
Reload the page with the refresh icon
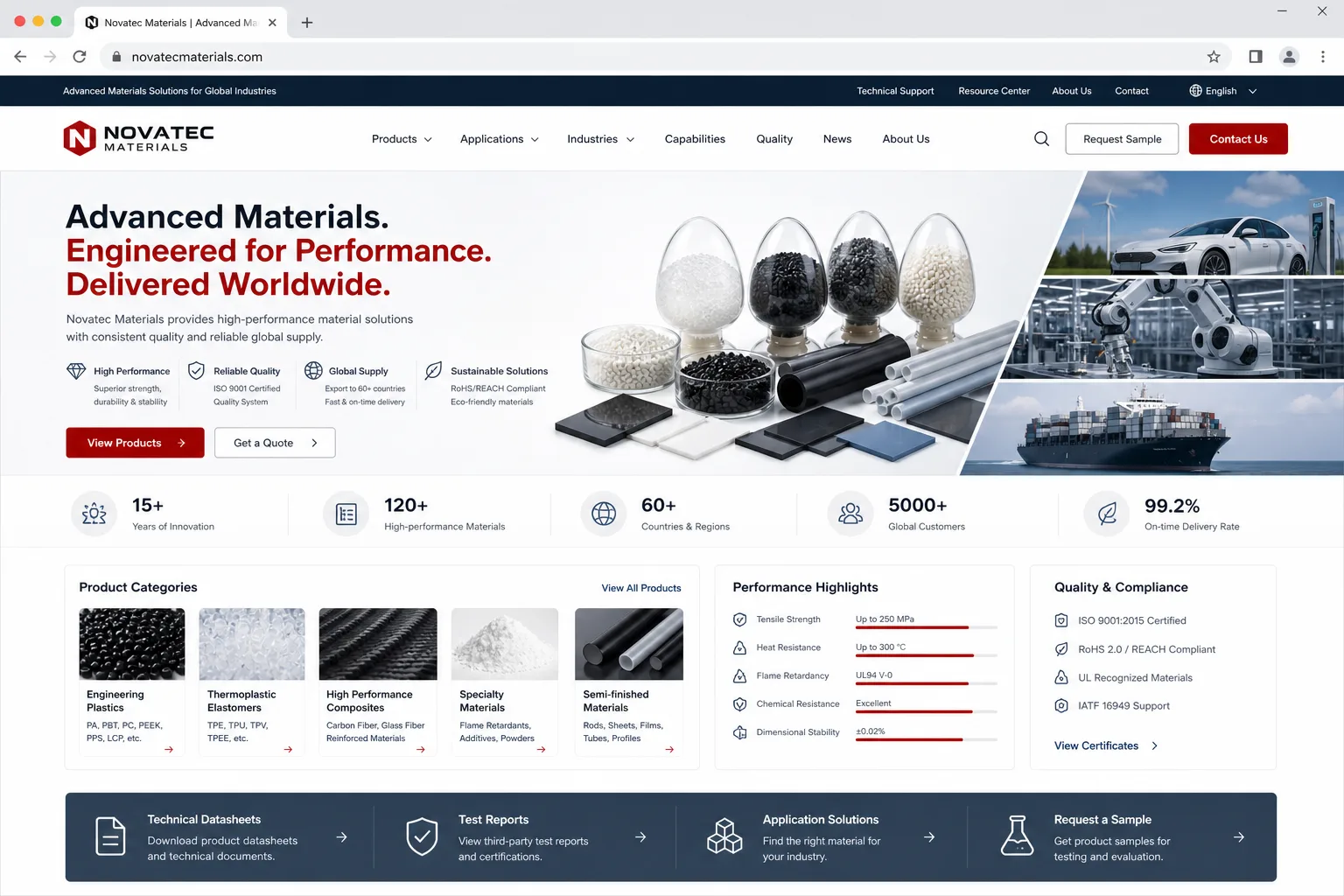click(x=80, y=57)
